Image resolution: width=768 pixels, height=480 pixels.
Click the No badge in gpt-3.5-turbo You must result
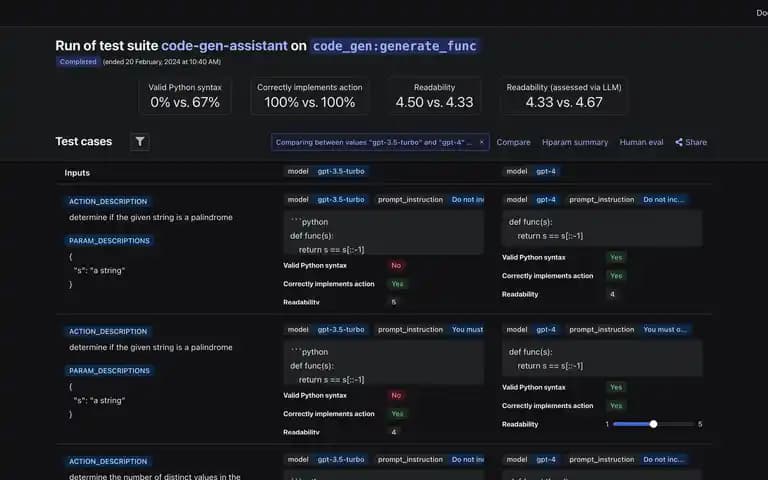(x=396, y=395)
